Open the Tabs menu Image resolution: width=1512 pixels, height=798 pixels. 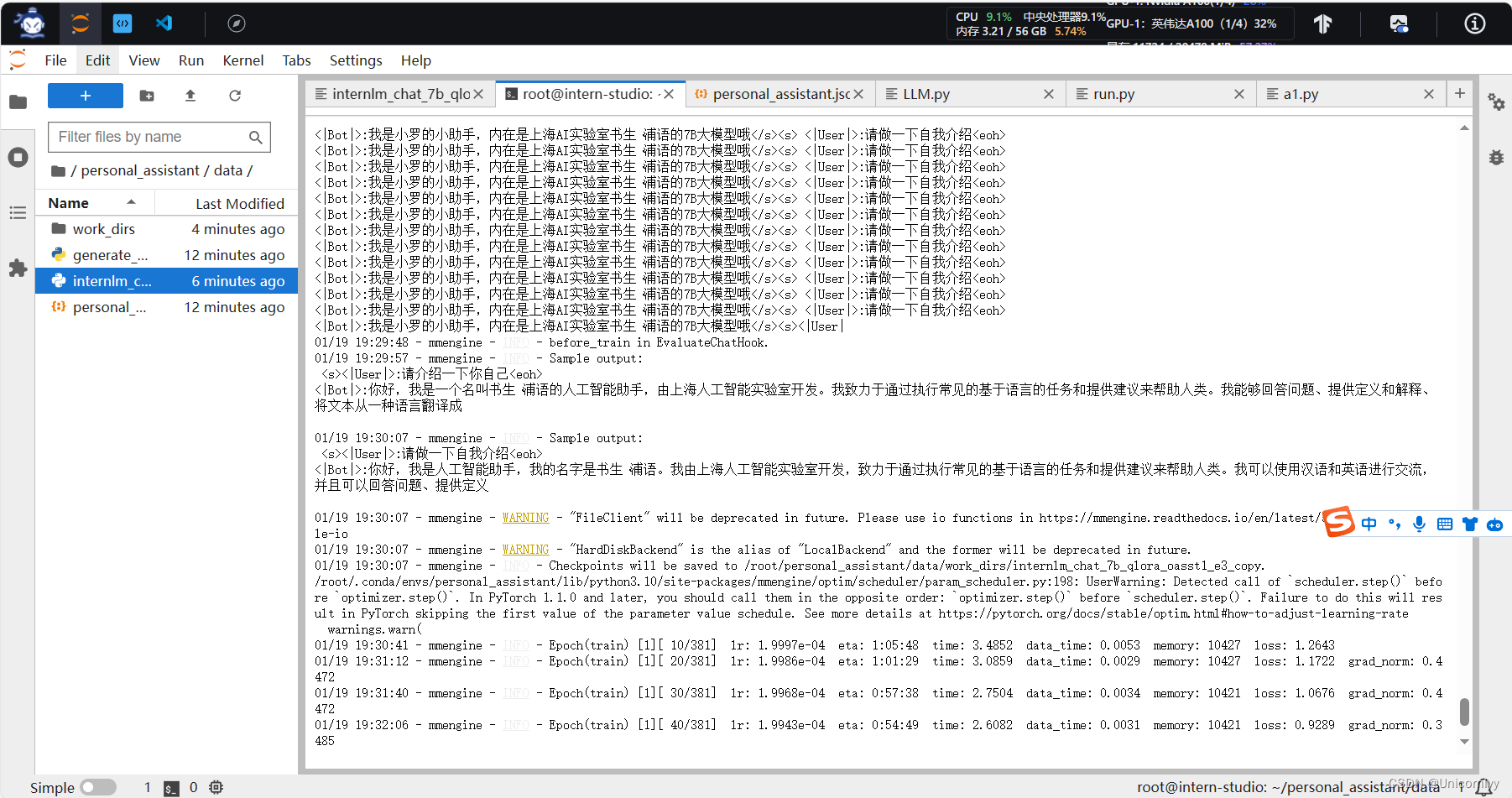(x=296, y=60)
